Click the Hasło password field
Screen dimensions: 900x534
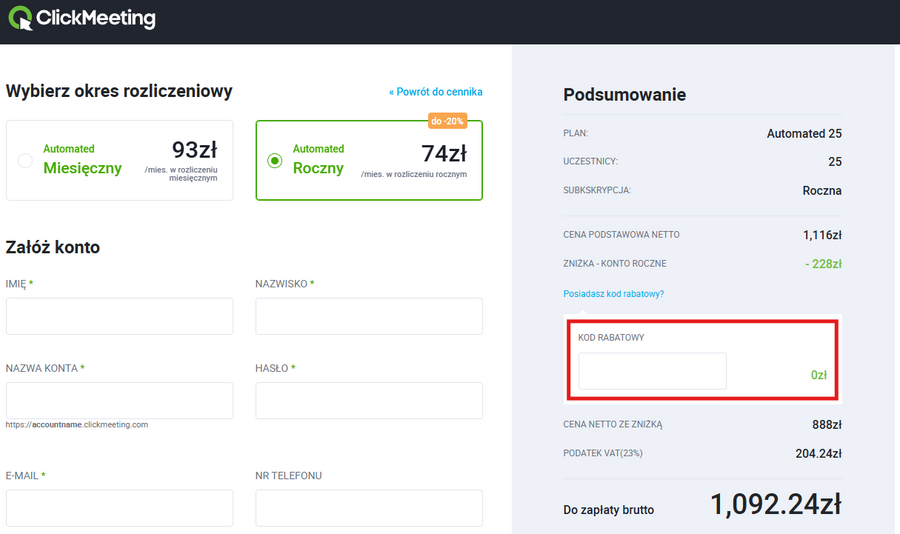click(368, 400)
